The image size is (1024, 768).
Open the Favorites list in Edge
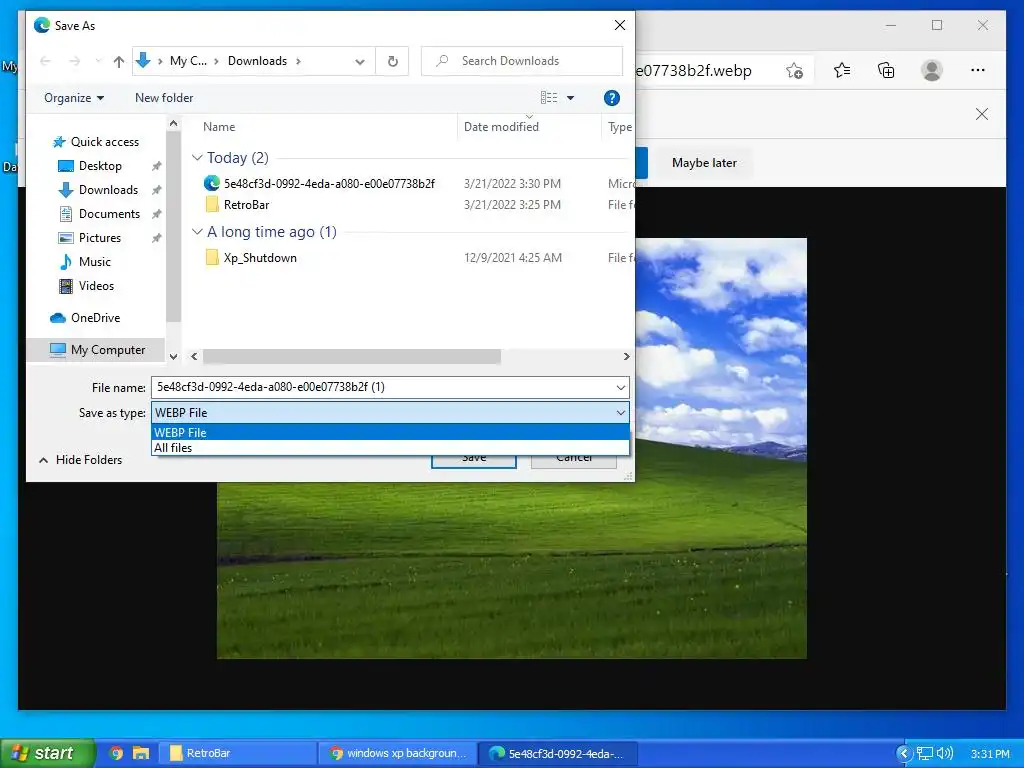click(x=842, y=71)
